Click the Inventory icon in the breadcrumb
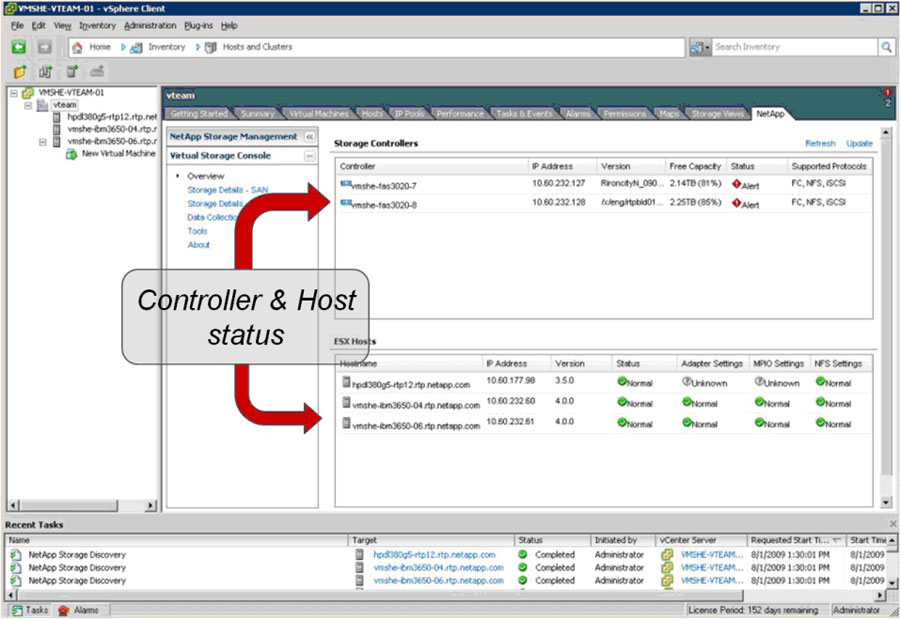The height and width of the screenshot is (619, 900). 136,48
